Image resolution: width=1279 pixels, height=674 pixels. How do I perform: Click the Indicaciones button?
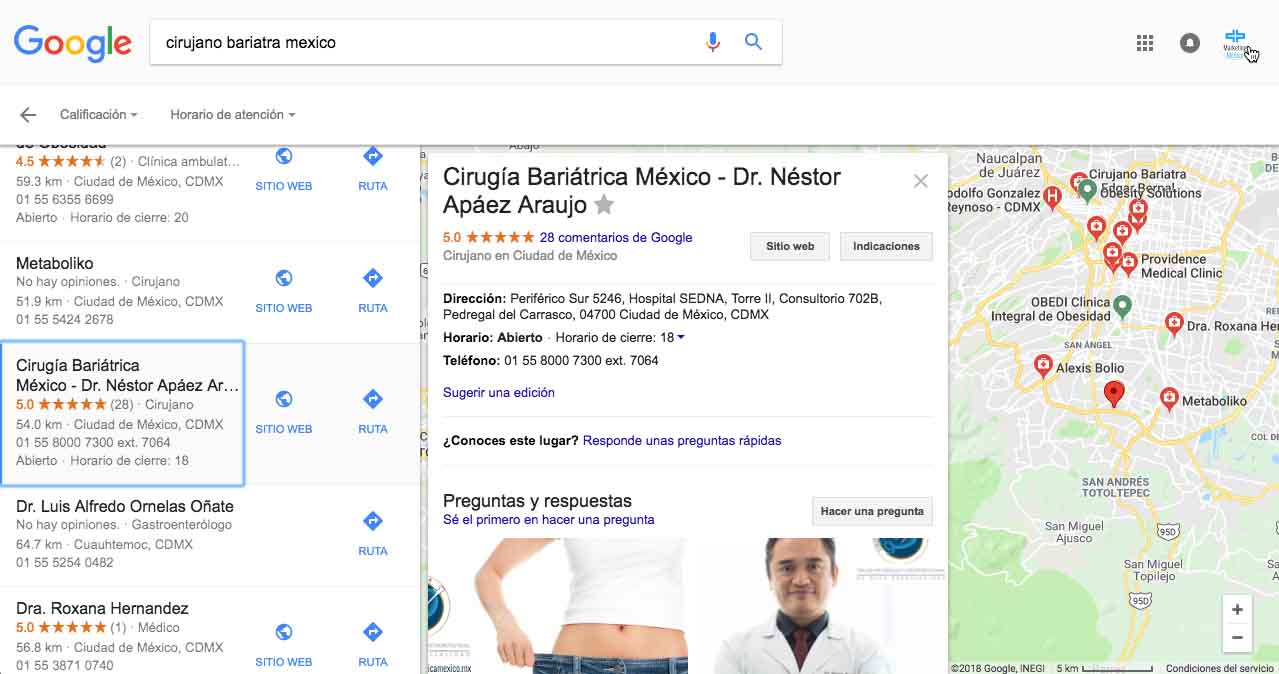886,246
